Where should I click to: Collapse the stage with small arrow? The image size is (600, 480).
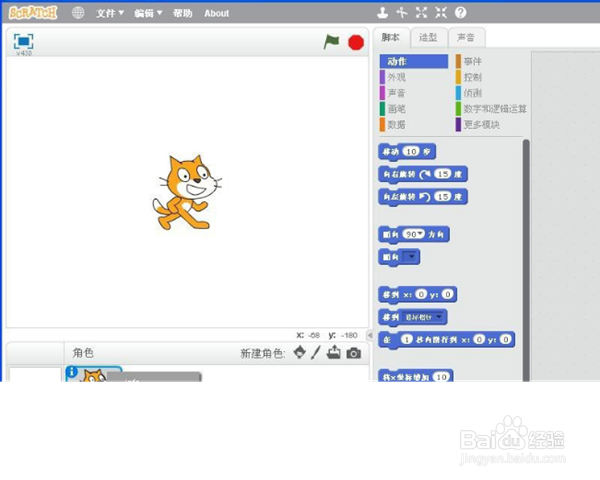click(370, 335)
